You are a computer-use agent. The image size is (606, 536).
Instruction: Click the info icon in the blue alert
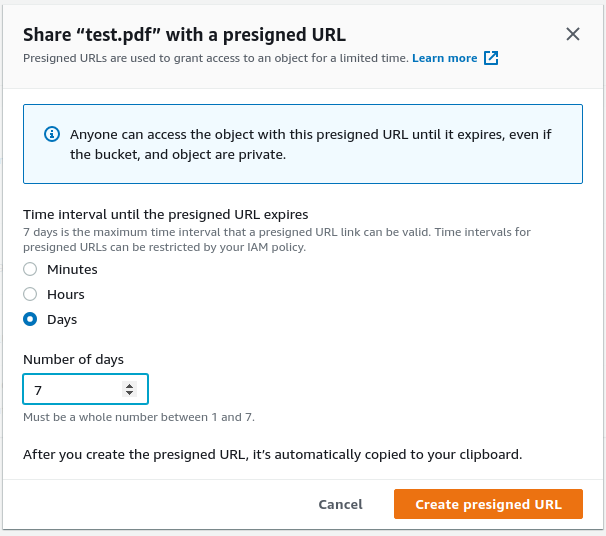[x=52, y=134]
